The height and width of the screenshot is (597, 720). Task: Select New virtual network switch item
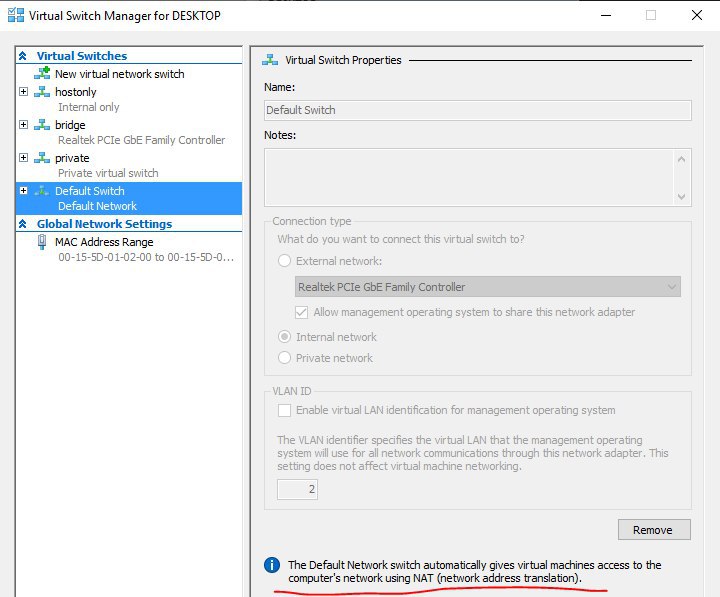(x=119, y=74)
